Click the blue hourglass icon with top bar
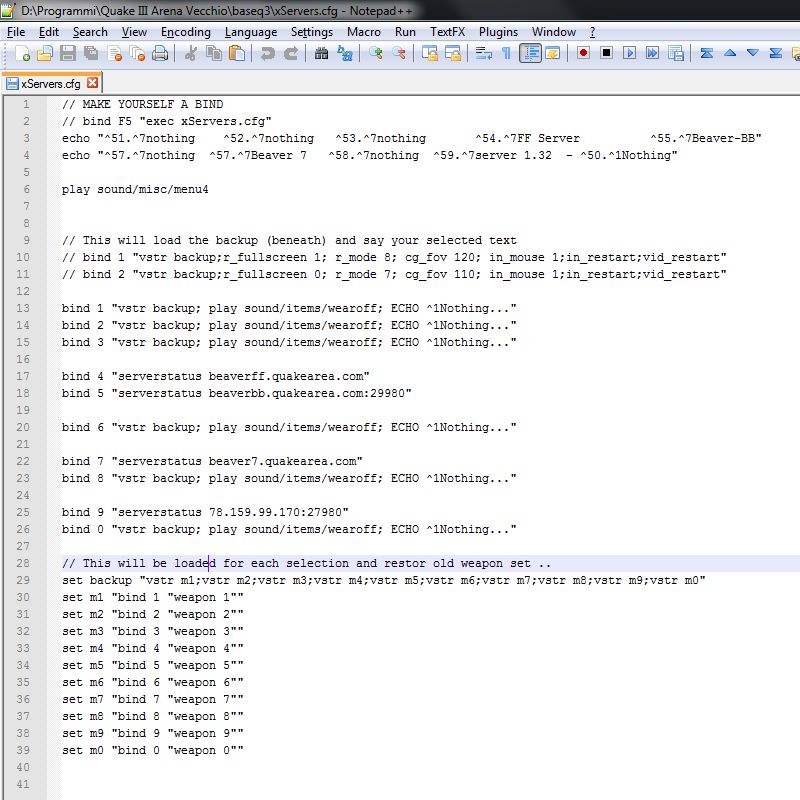800x800 pixels. [707, 53]
